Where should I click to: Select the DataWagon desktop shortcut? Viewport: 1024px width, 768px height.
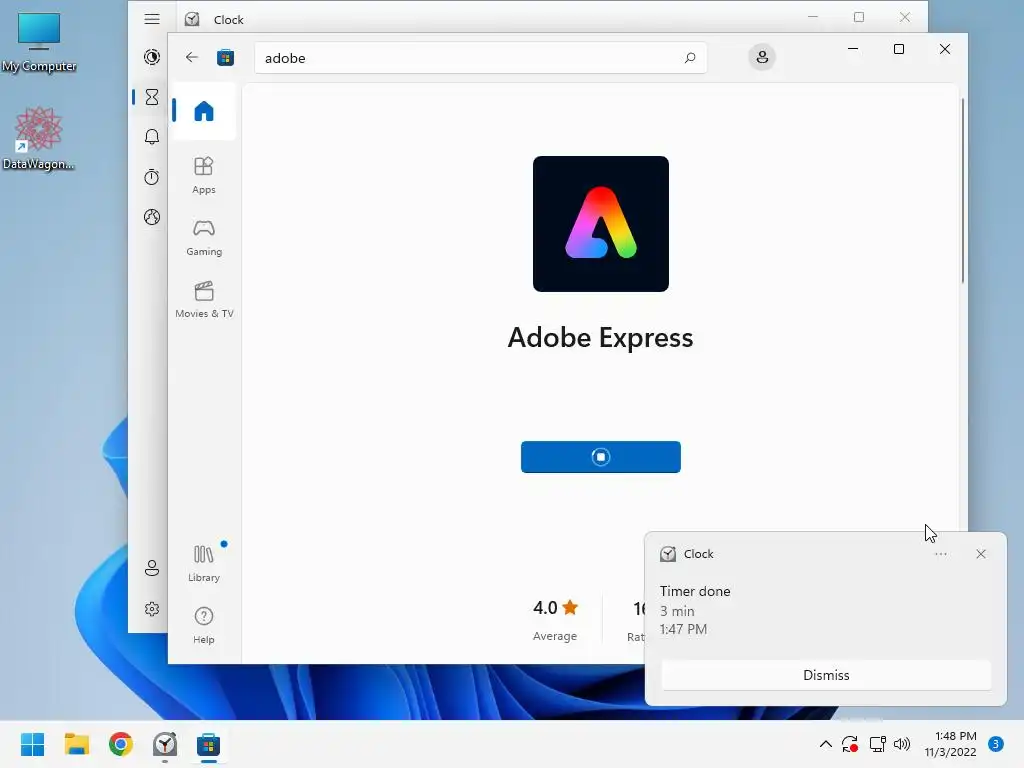pos(39,138)
